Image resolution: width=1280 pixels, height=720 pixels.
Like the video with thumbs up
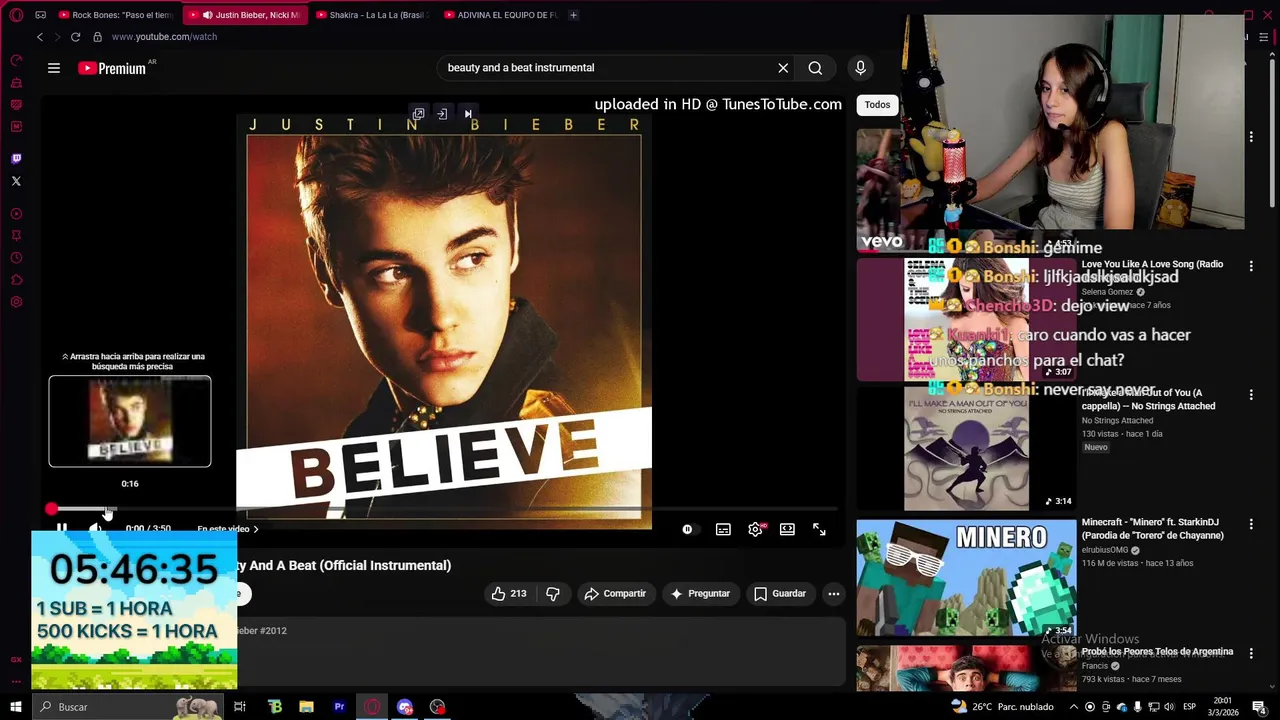[511, 594]
